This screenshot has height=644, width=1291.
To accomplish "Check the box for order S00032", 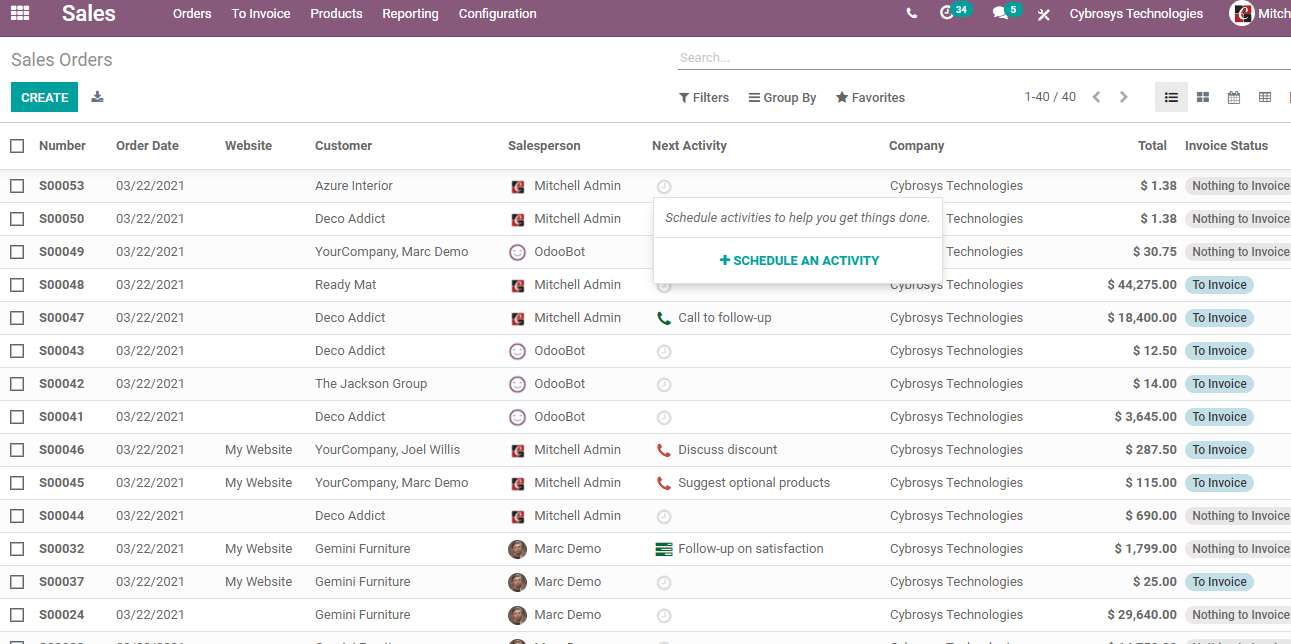I will pos(17,549).
